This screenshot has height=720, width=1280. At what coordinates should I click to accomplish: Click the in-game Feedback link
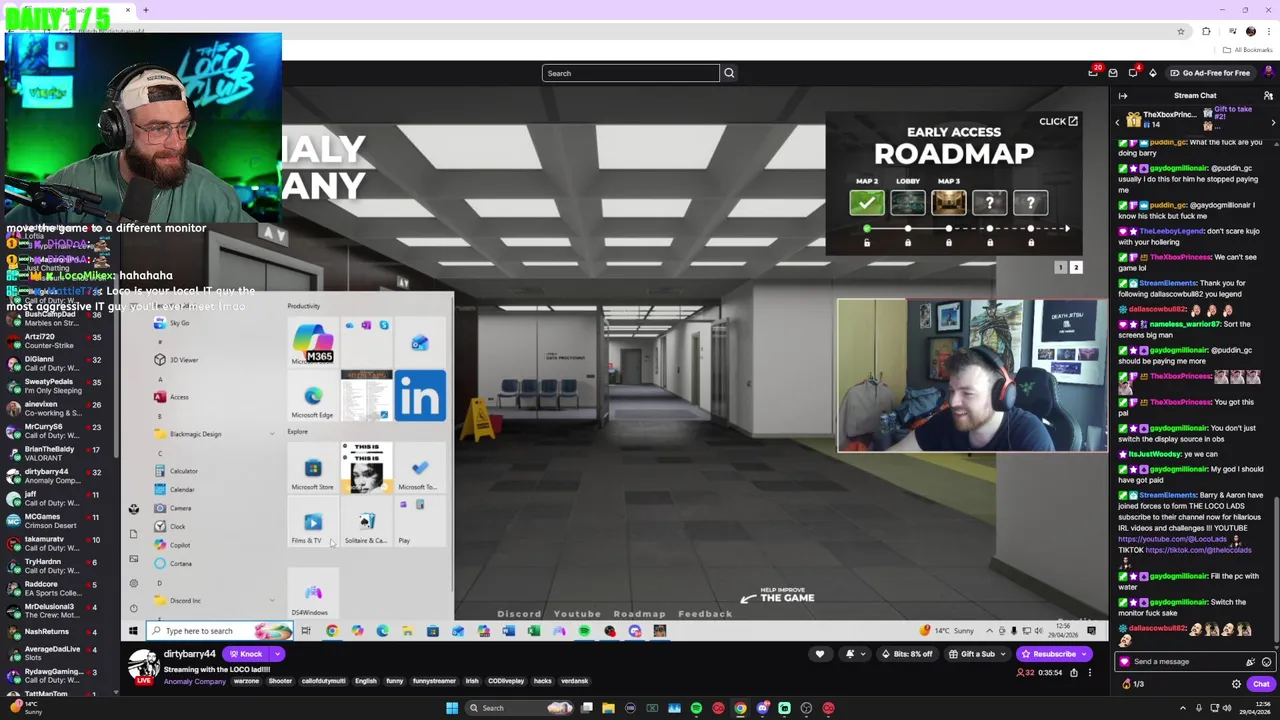(x=705, y=614)
